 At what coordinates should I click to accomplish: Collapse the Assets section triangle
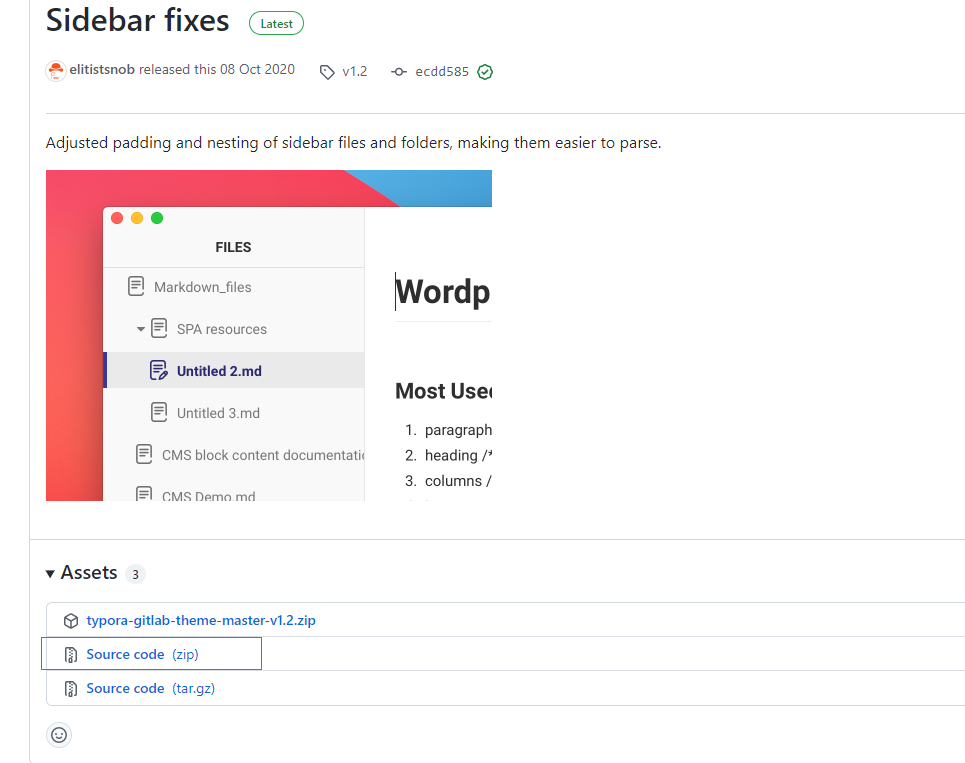point(50,574)
